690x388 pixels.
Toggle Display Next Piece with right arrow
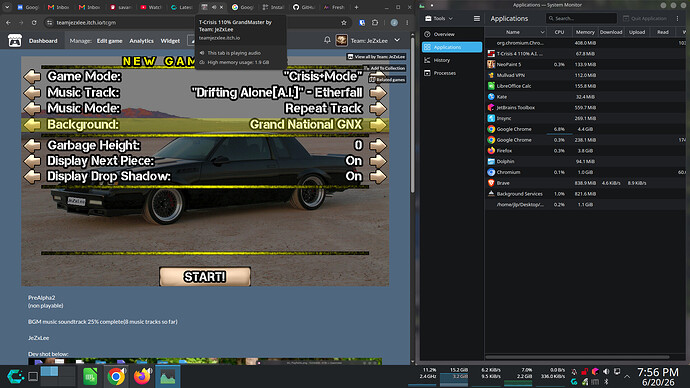[x=378, y=161]
